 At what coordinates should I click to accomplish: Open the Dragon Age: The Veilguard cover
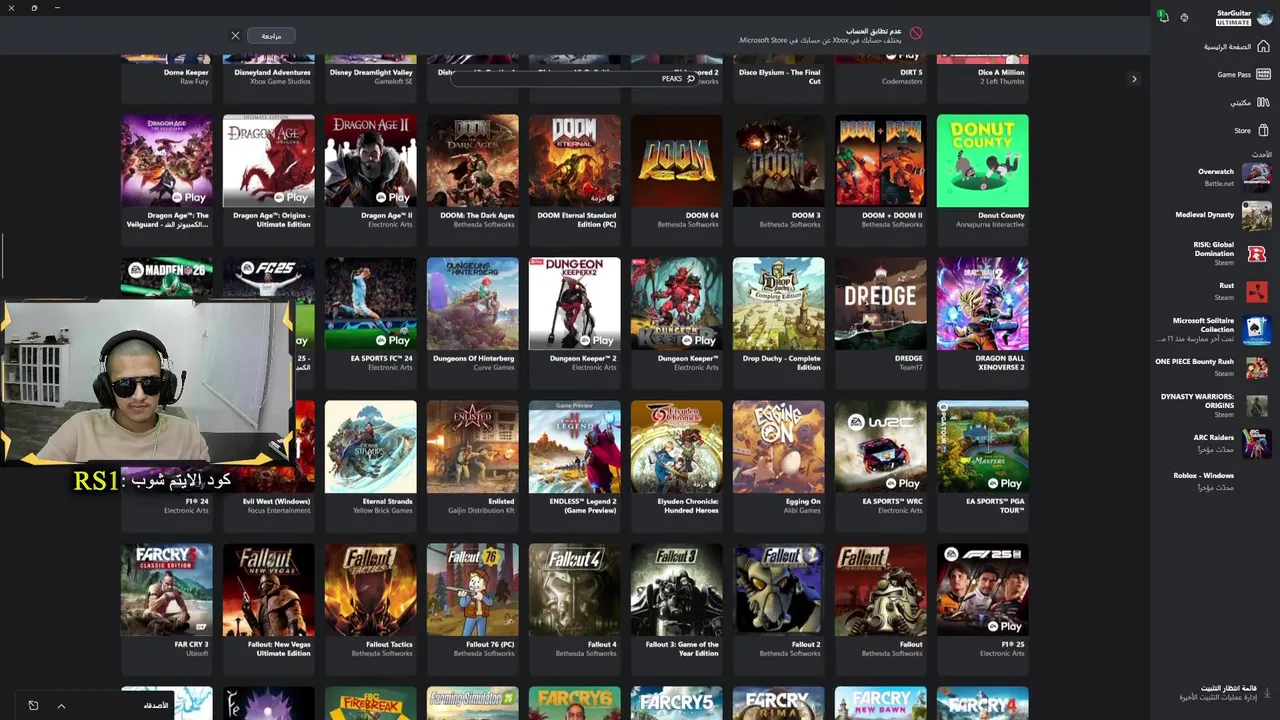167,161
